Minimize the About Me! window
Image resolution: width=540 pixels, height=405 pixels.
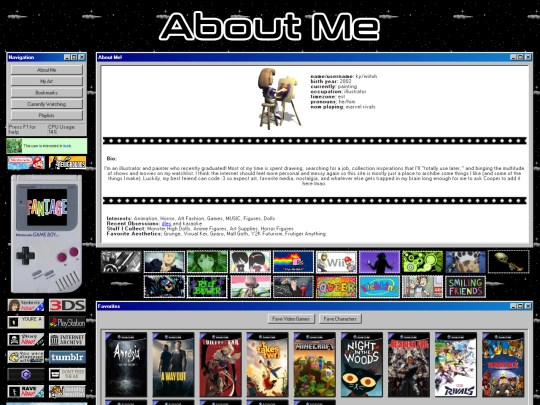click(513, 57)
